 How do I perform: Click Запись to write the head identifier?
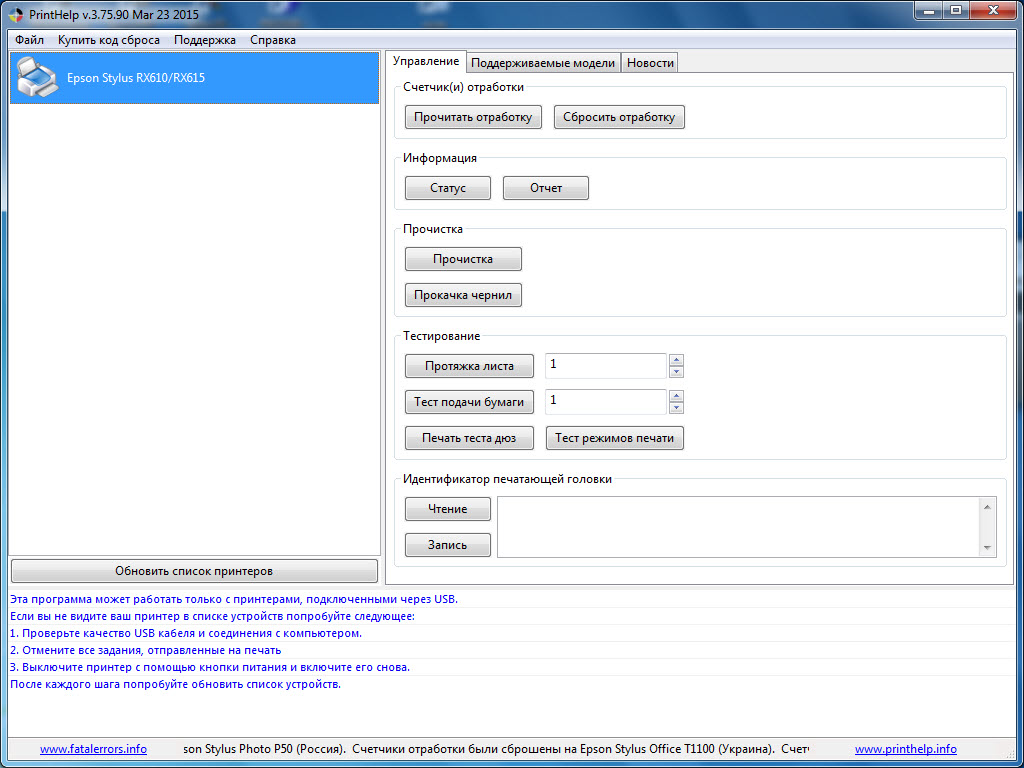pos(447,545)
